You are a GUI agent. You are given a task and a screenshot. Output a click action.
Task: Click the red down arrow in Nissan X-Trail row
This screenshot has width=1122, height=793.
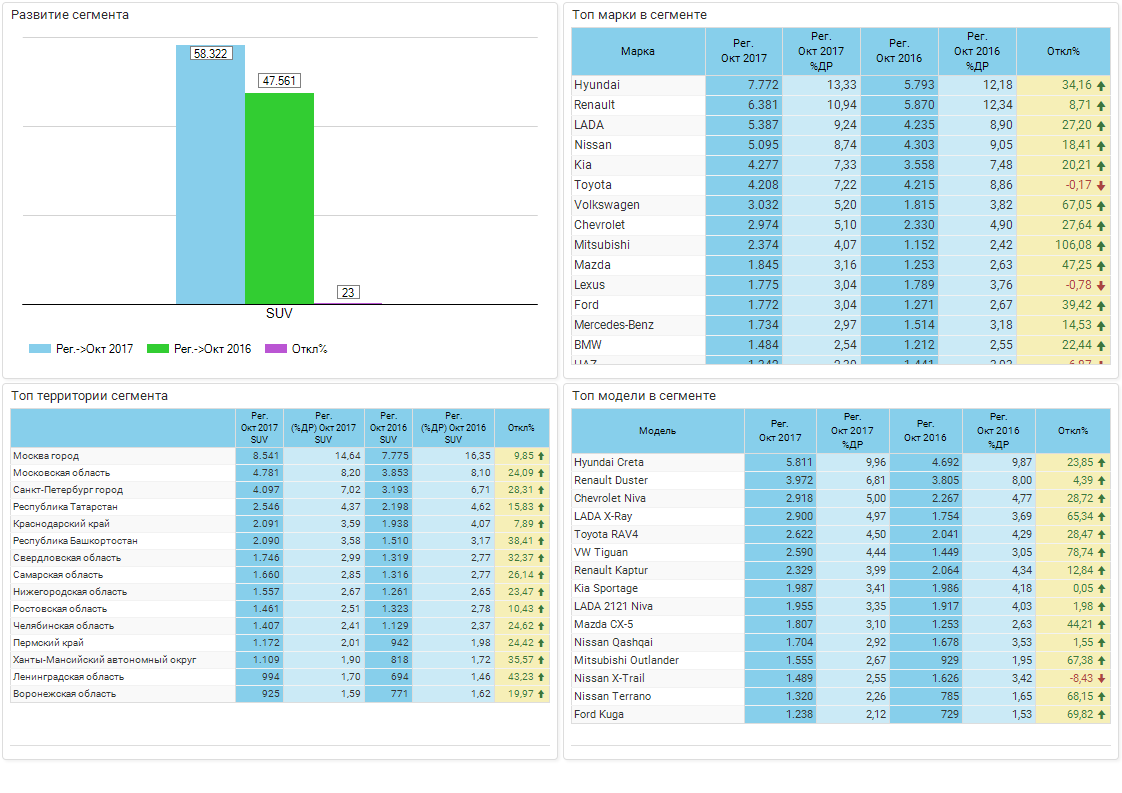[1101, 678]
